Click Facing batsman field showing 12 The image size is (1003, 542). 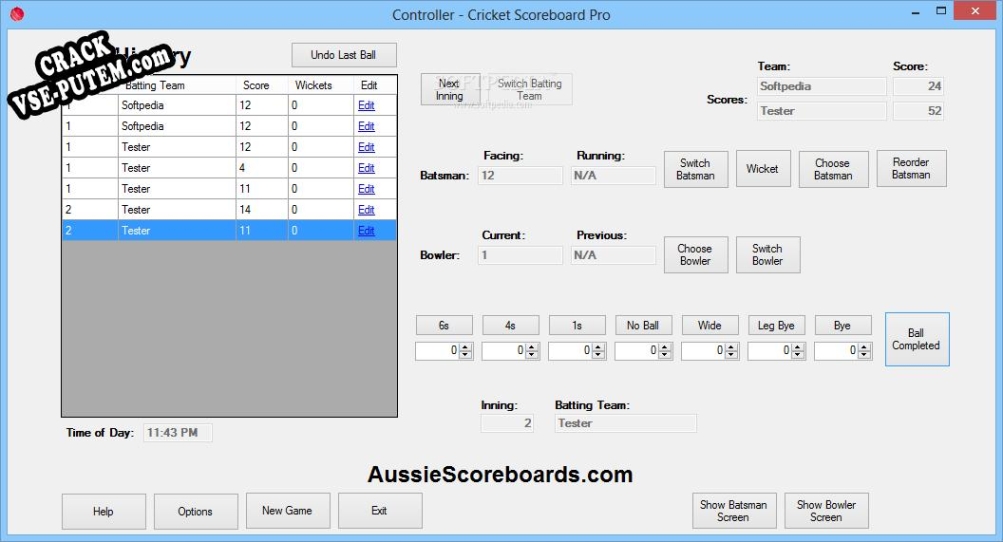pos(520,175)
